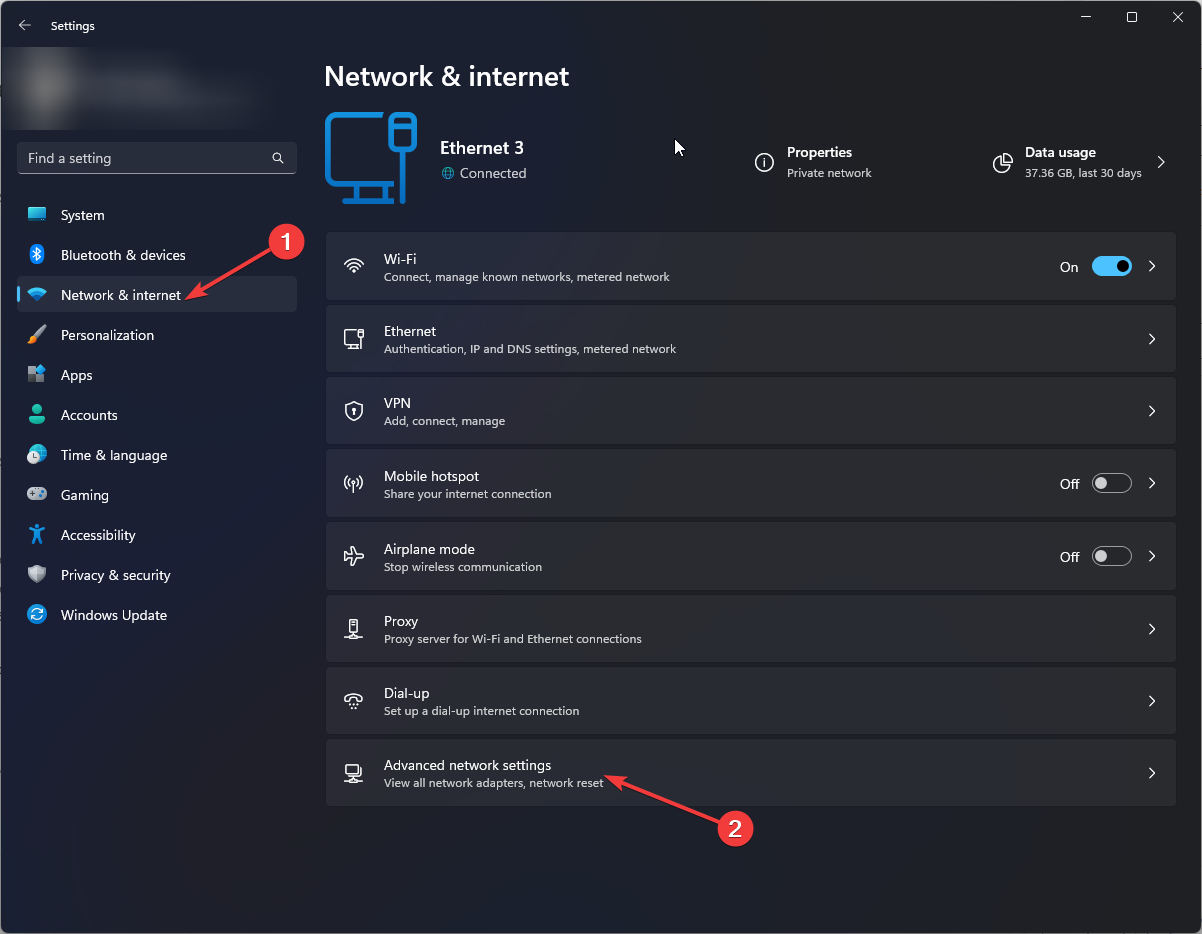1202x934 pixels.
Task: Open the Dial-up settings row
Action: coord(750,701)
